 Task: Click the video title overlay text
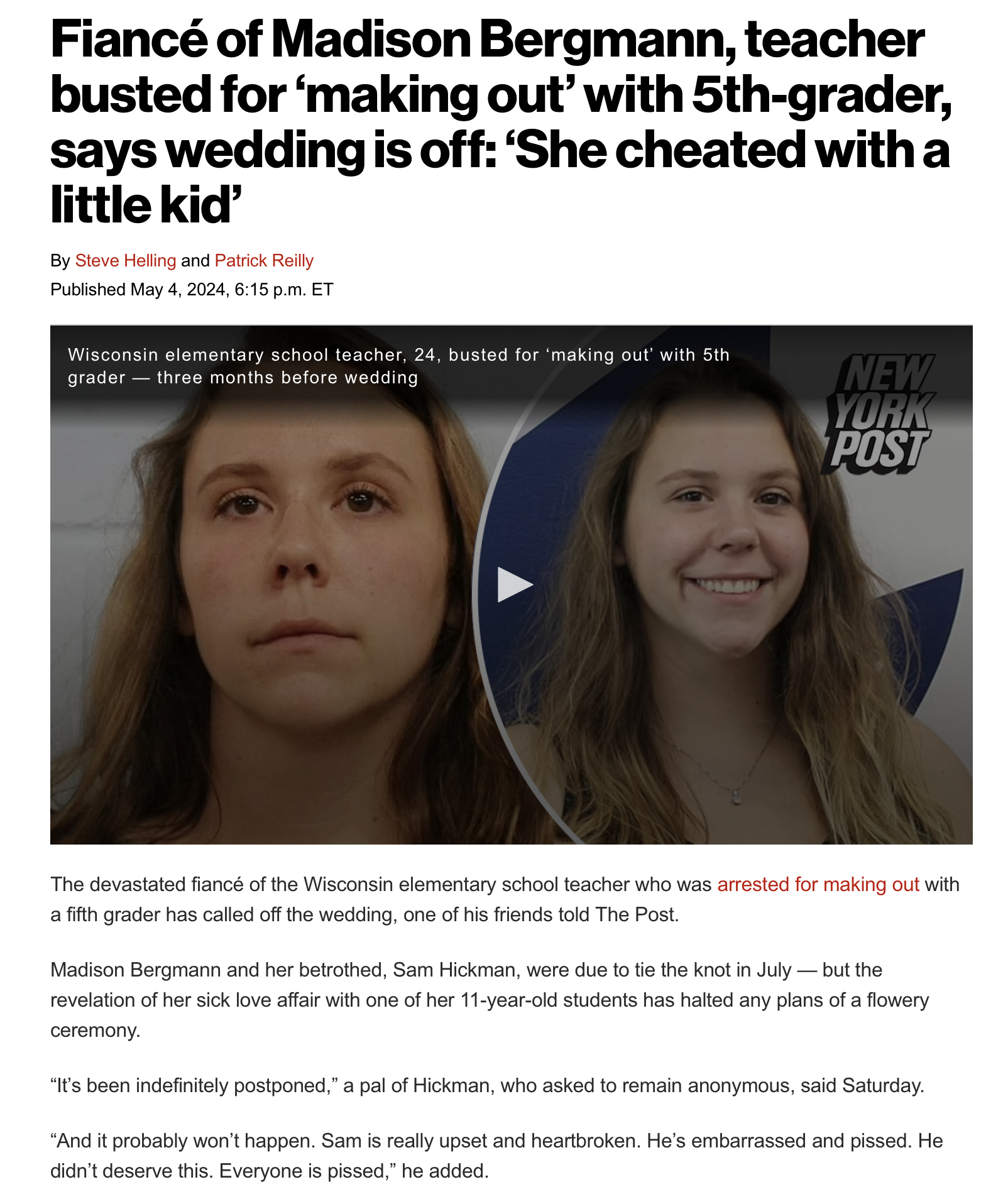pyautogui.click(x=398, y=366)
